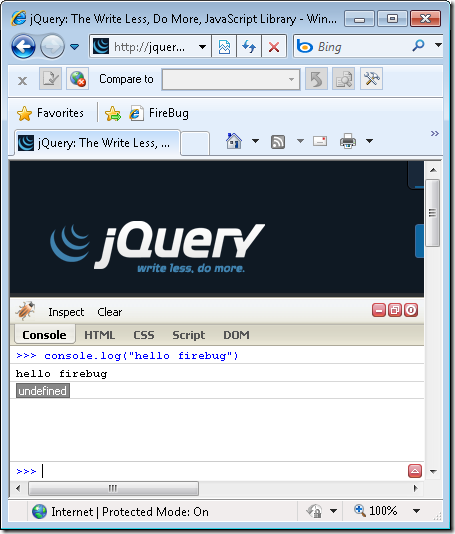Image resolution: width=455 pixels, height=534 pixels.
Task: Switch to the CSS tab
Action: 144,335
